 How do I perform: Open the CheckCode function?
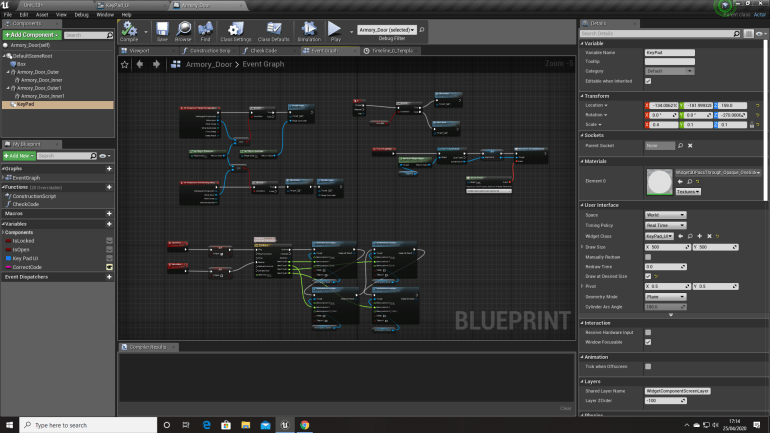pyautogui.click(x=26, y=204)
